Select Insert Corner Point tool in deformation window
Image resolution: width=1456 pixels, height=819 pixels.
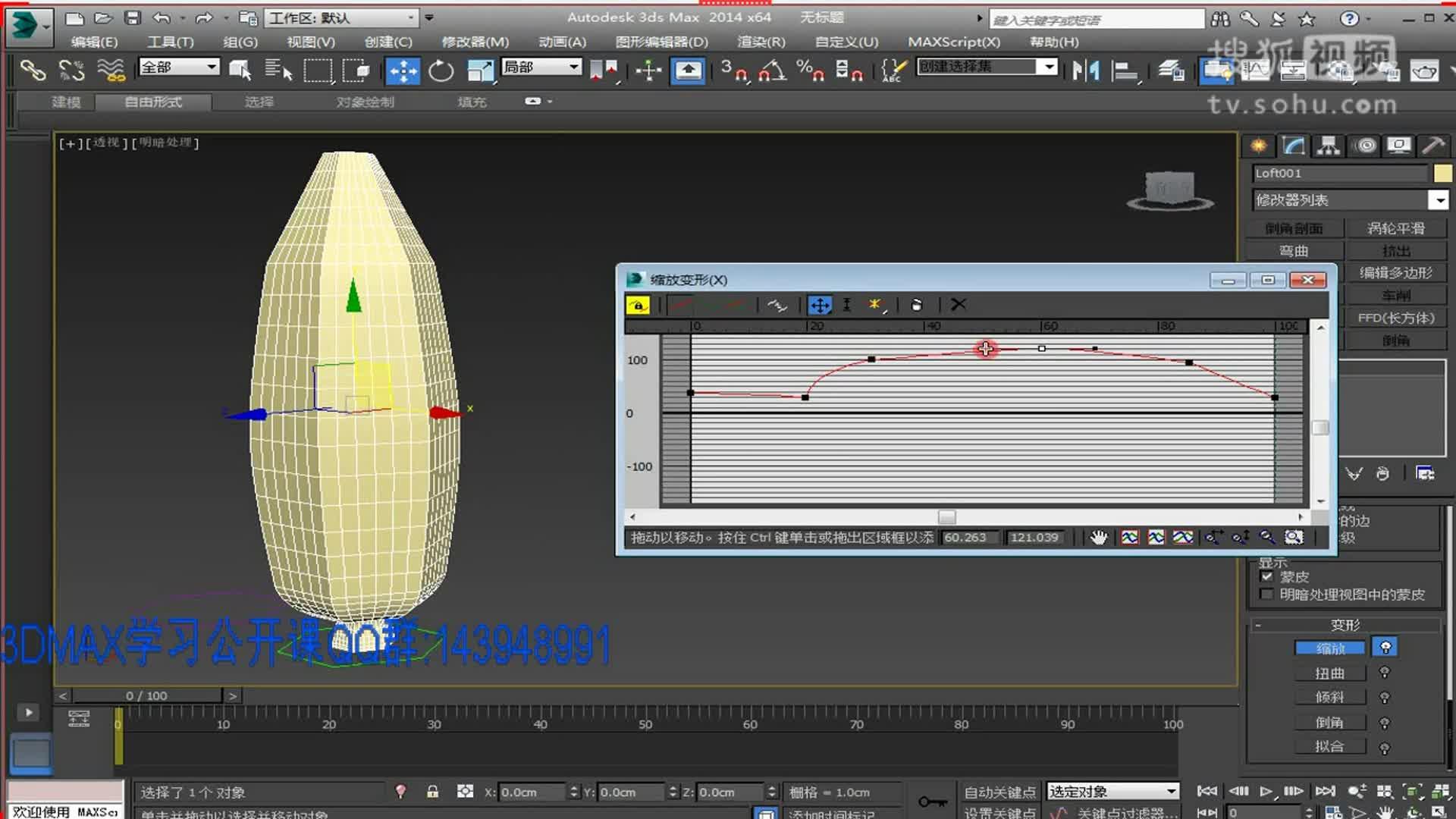pos(874,305)
